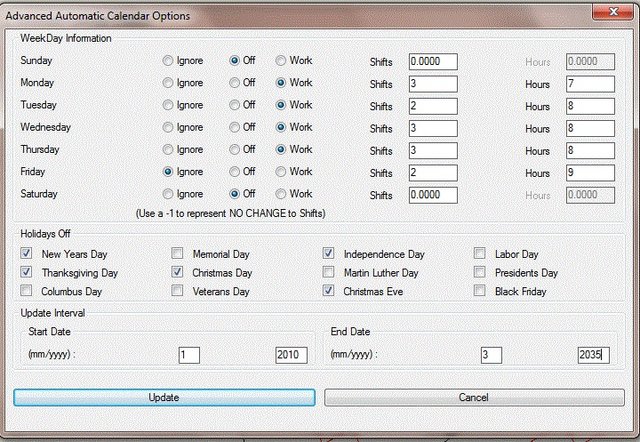The image size is (640, 442).
Task: Cancel the calendar options dialog
Action: coord(474,398)
